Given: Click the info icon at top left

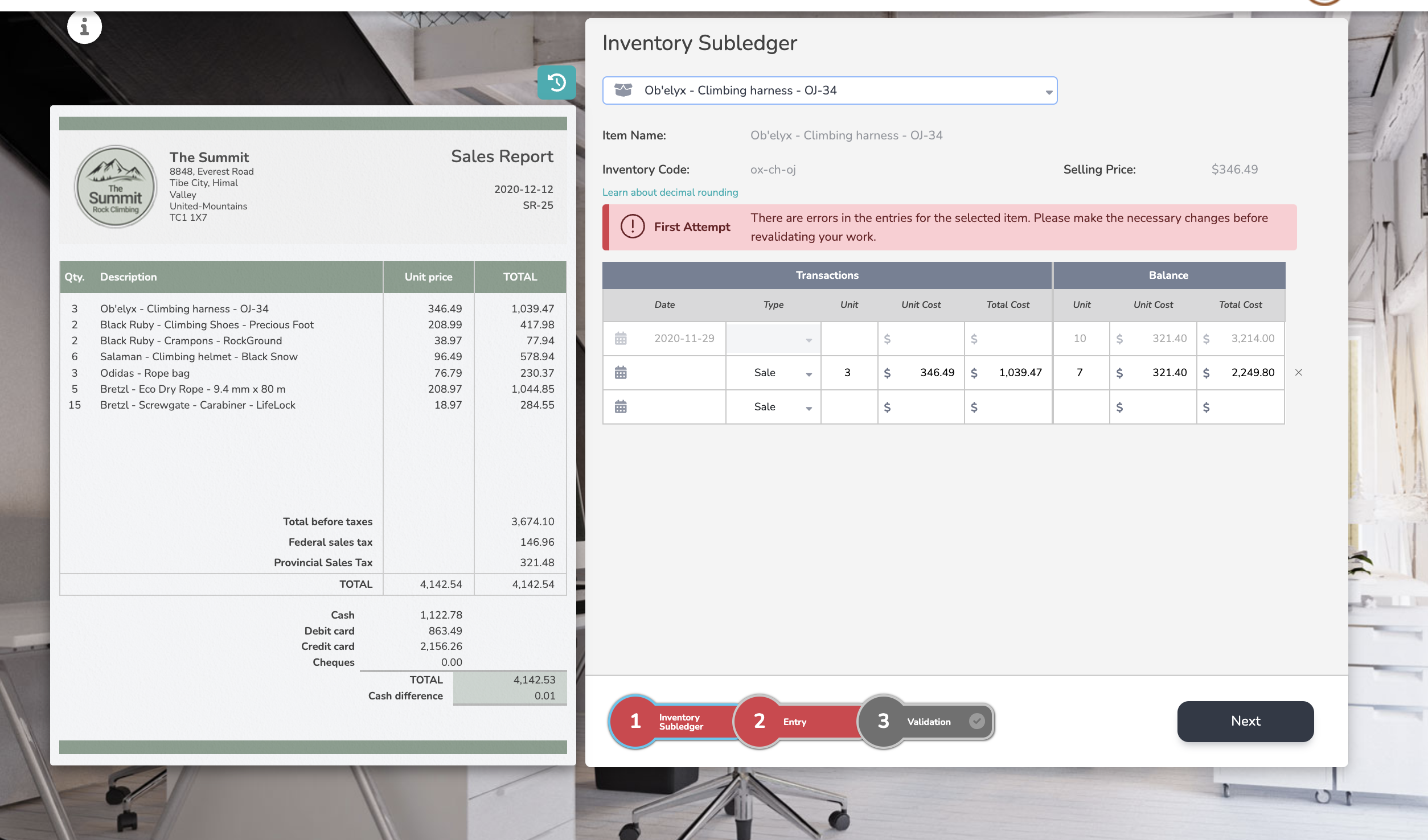Looking at the screenshot, I should [84, 27].
